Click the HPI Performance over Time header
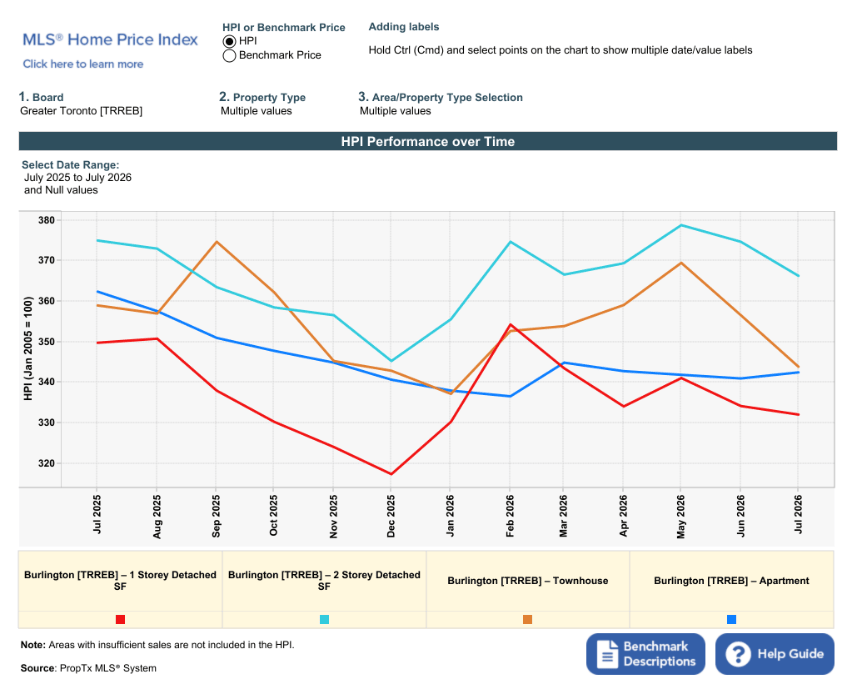 coord(428,142)
